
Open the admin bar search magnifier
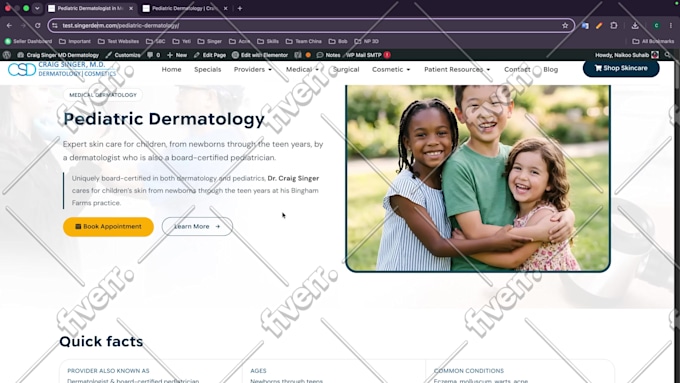(x=668, y=55)
